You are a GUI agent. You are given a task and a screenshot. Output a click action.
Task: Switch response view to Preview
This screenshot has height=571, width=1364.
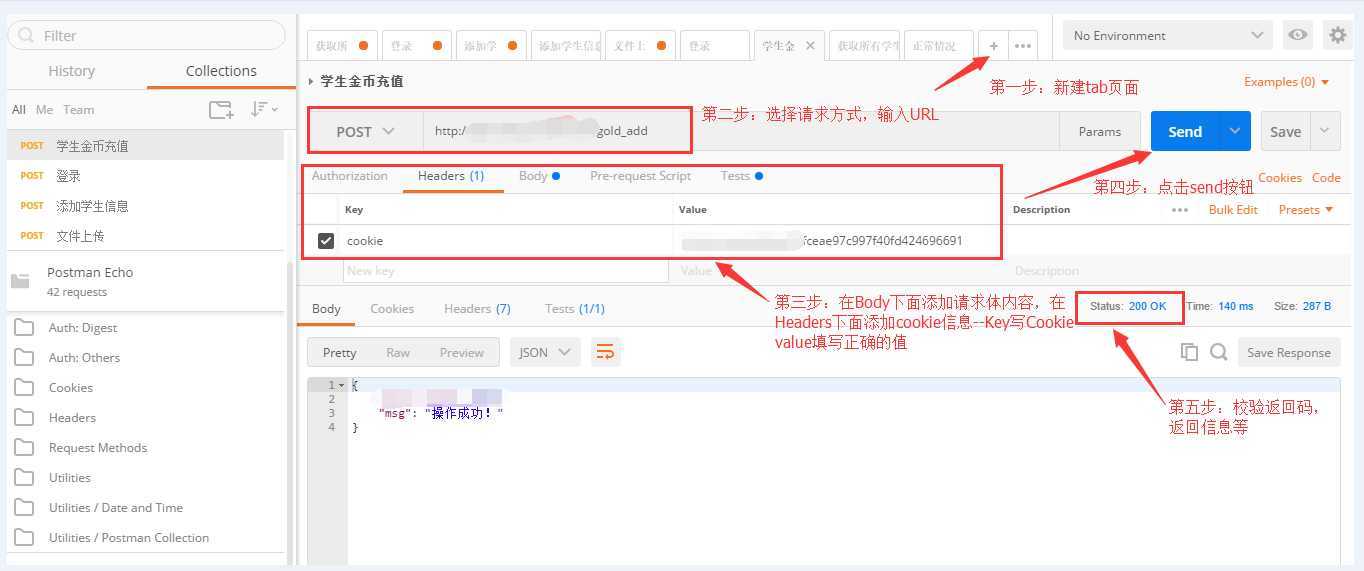click(x=462, y=352)
